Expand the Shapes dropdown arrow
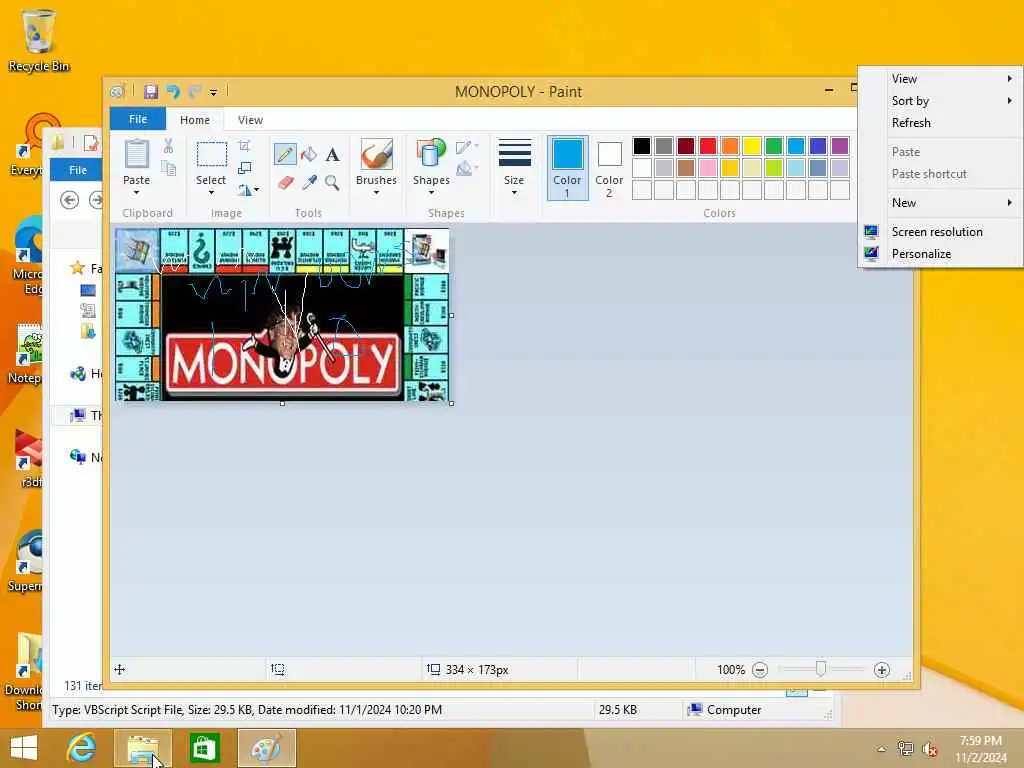This screenshot has width=1024, height=768. point(431,193)
